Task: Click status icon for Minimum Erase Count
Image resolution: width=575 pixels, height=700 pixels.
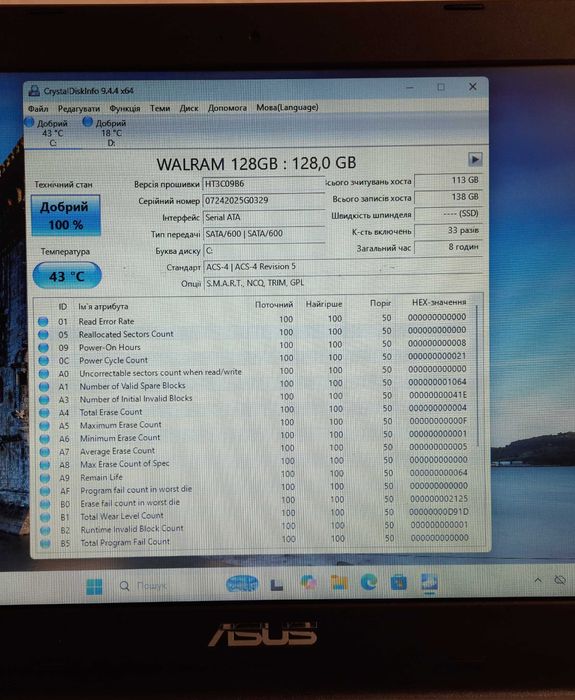Action: pos(45,439)
